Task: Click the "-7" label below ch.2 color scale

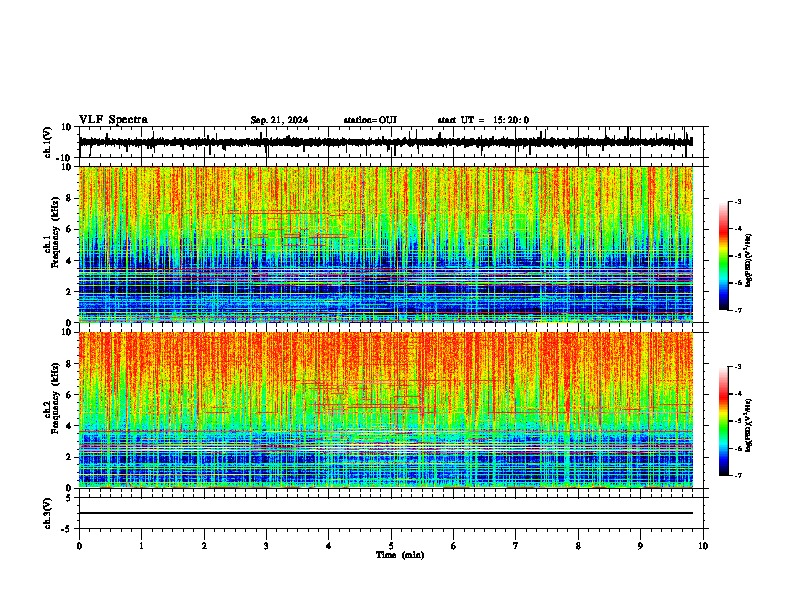Action: point(738,475)
